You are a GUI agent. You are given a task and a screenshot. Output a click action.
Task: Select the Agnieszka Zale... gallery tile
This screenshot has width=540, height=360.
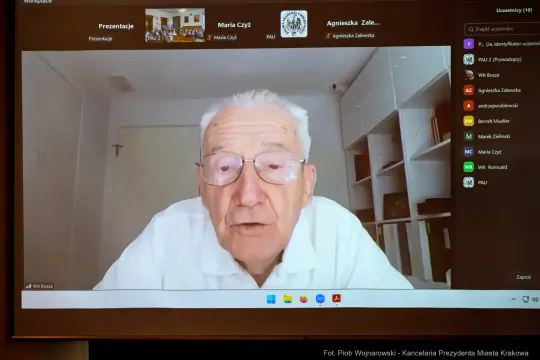(x=353, y=23)
